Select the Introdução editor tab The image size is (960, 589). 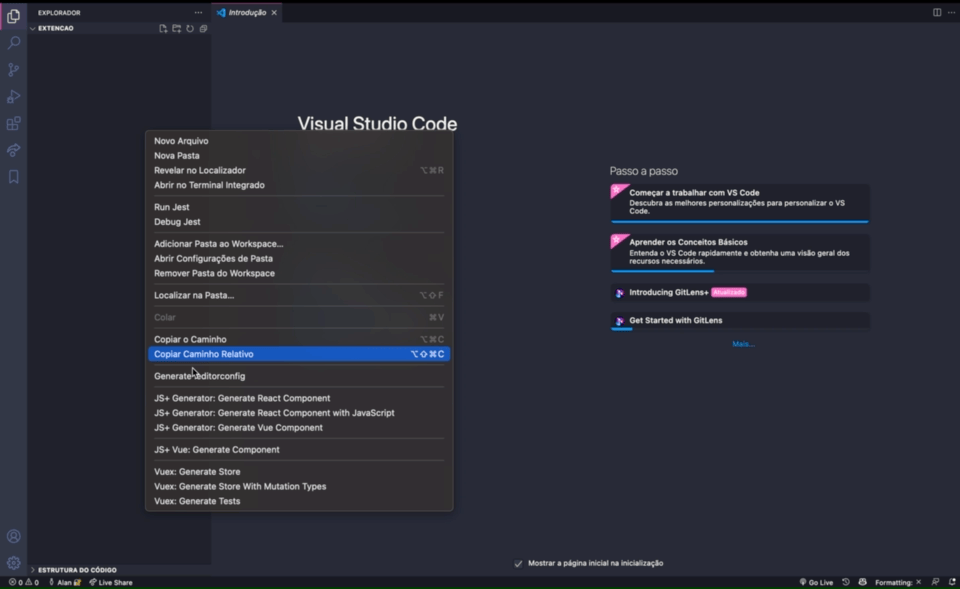pos(247,13)
